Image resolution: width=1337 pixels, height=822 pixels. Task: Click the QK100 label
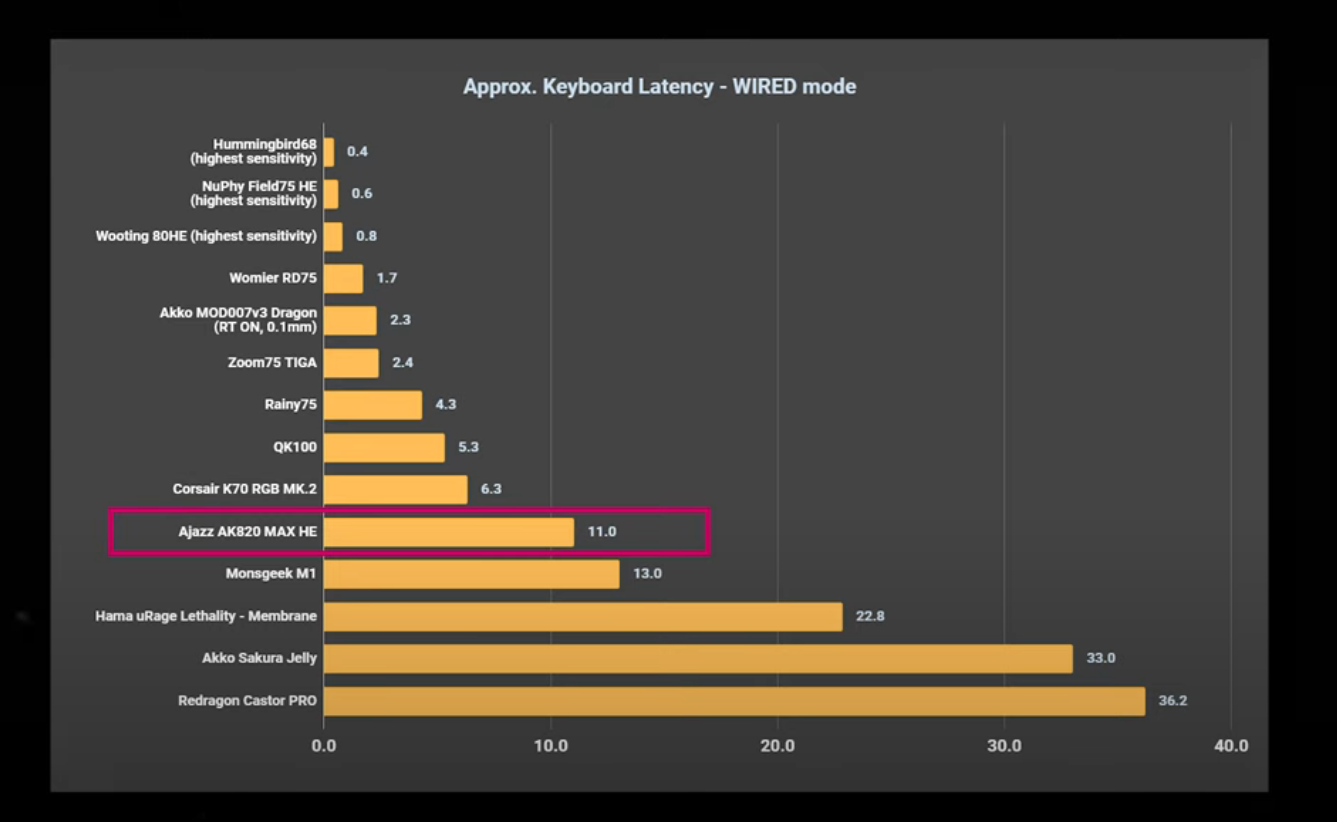click(x=295, y=447)
